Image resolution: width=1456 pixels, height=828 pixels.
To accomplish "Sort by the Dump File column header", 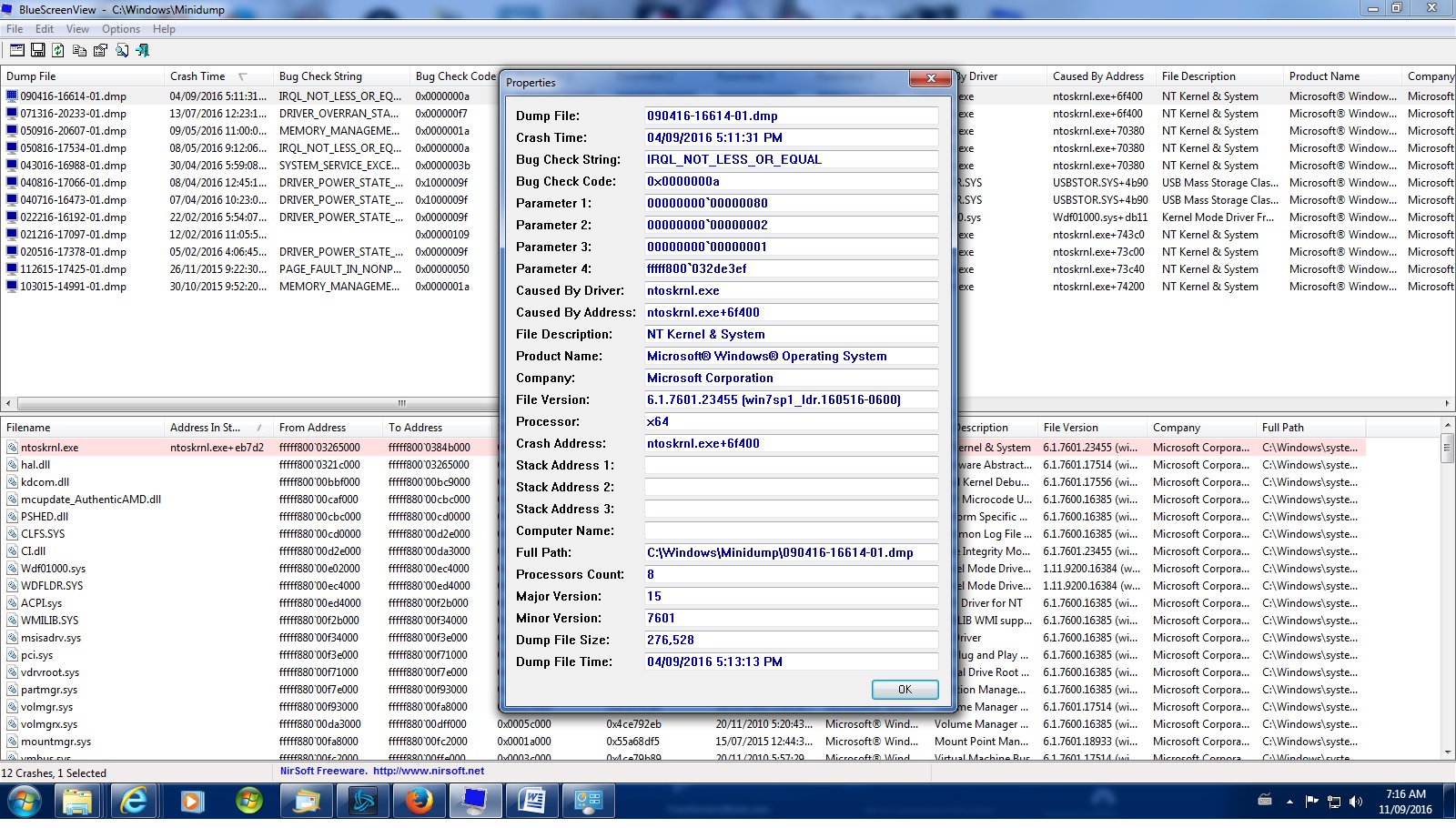I will click(x=82, y=76).
